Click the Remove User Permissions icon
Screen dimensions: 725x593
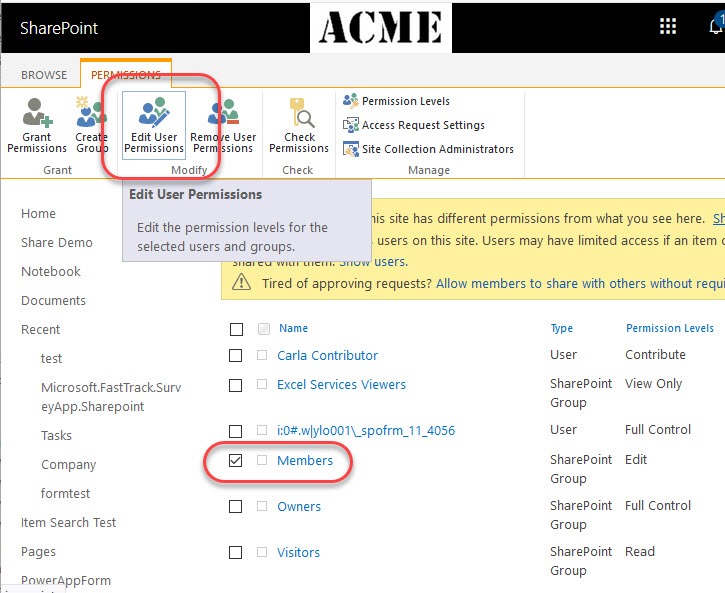(x=223, y=112)
